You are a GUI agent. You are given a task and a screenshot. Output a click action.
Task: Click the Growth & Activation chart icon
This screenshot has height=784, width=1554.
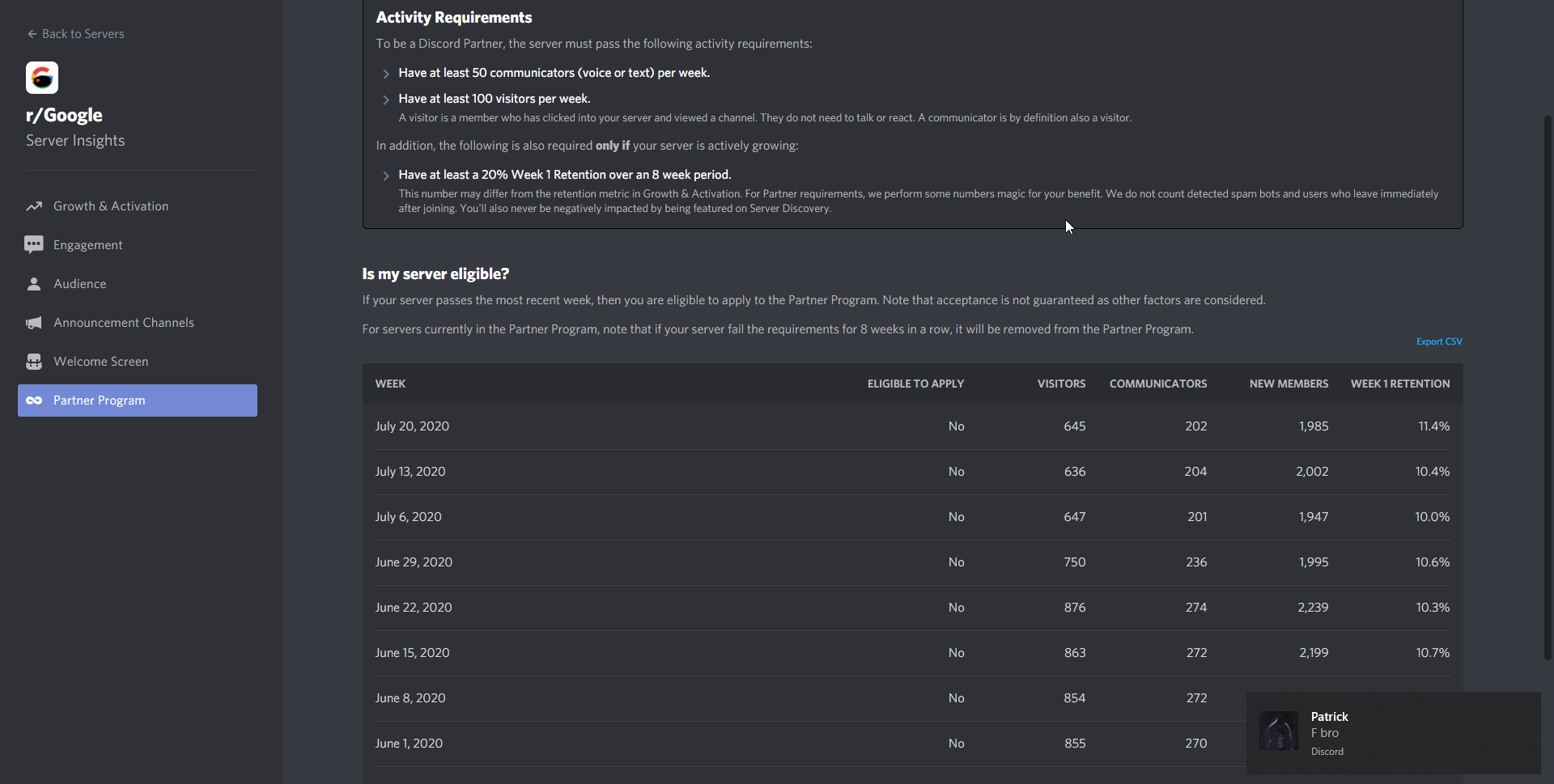click(x=34, y=206)
